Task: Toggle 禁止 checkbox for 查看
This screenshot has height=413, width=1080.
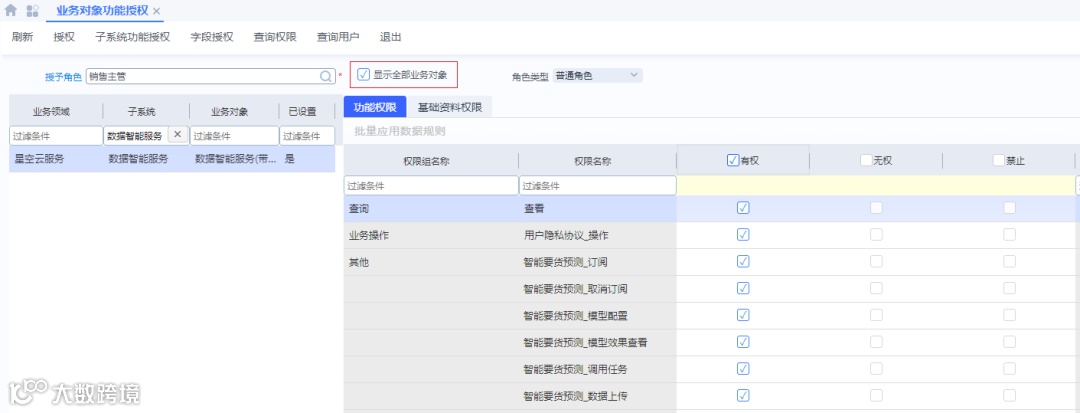Action: point(1009,208)
